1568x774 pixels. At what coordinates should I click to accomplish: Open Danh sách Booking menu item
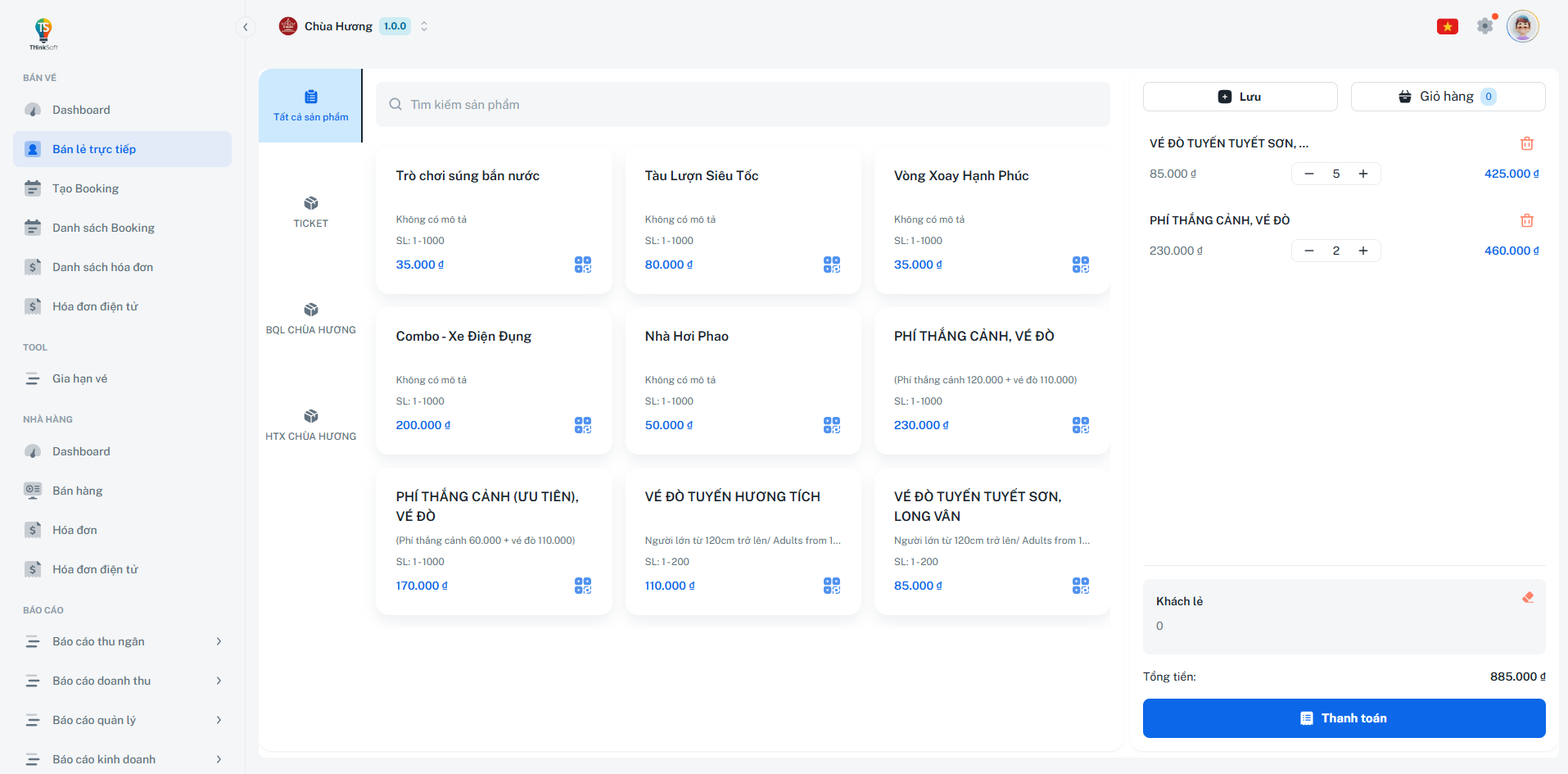point(103,228)
